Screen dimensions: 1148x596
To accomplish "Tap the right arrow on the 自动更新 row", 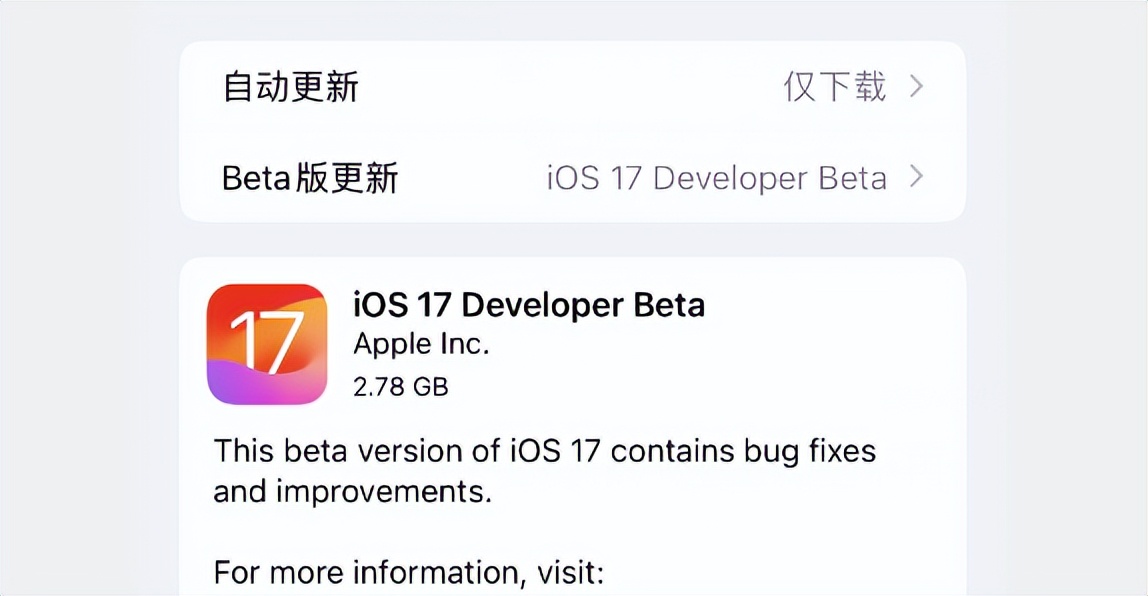I will pos(917,88).
